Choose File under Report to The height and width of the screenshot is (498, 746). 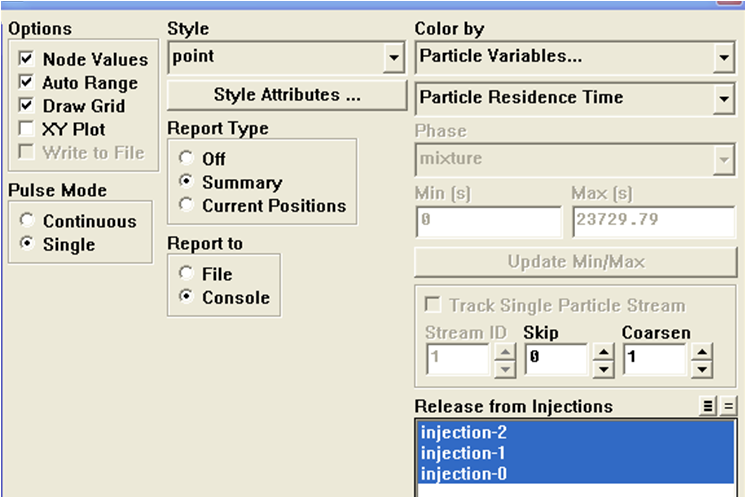pos(185,274)
